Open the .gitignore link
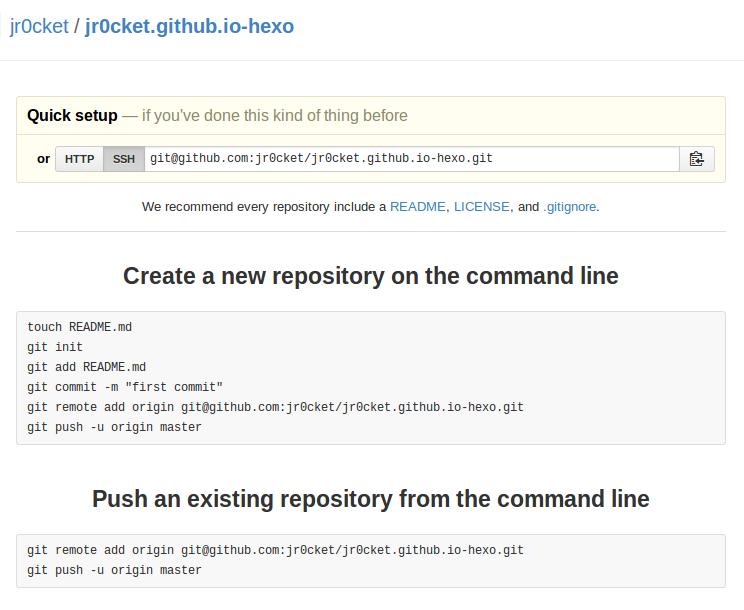This screenshot has height=610, width=744. coord(569,207)
